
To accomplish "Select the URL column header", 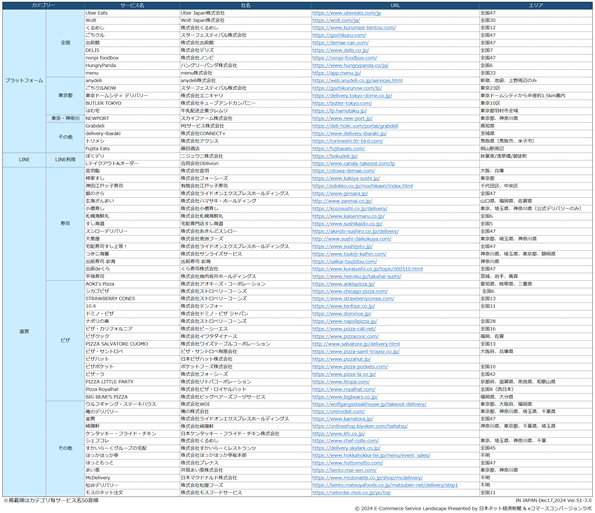I will [395, 6].
